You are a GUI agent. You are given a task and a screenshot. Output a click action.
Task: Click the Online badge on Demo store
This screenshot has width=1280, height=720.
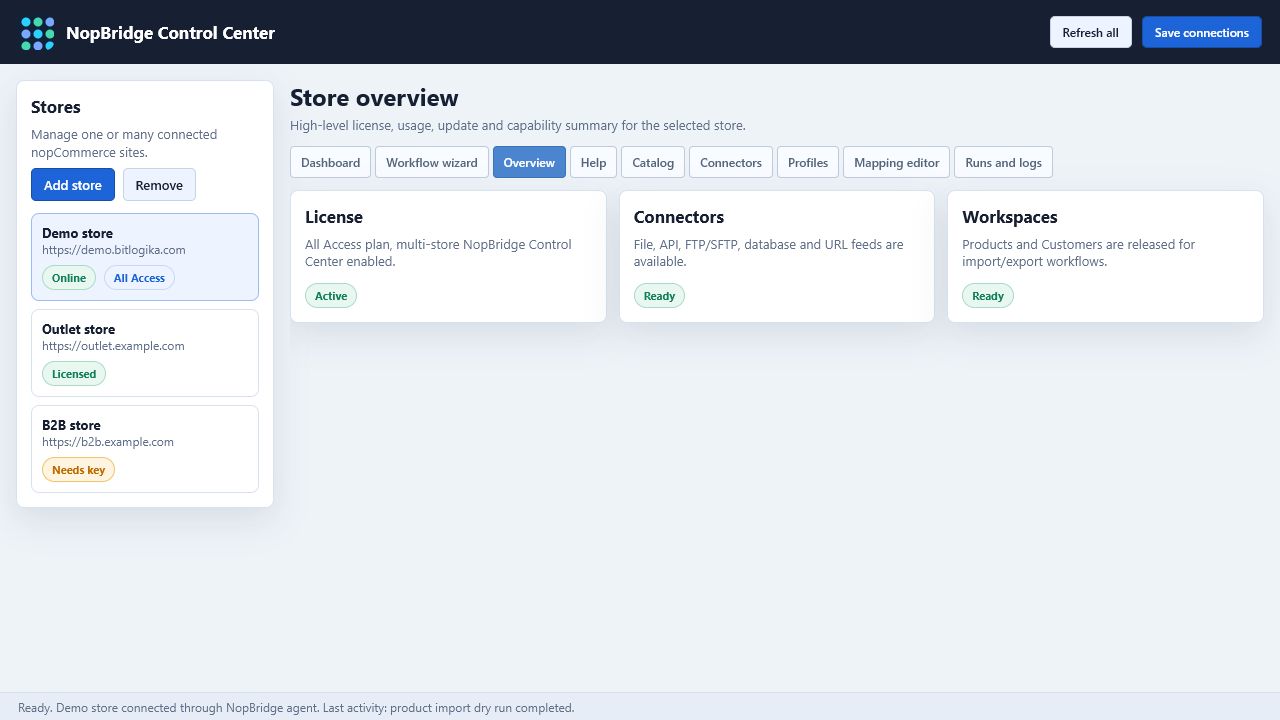pyautogui.click(x=69, y=278)
